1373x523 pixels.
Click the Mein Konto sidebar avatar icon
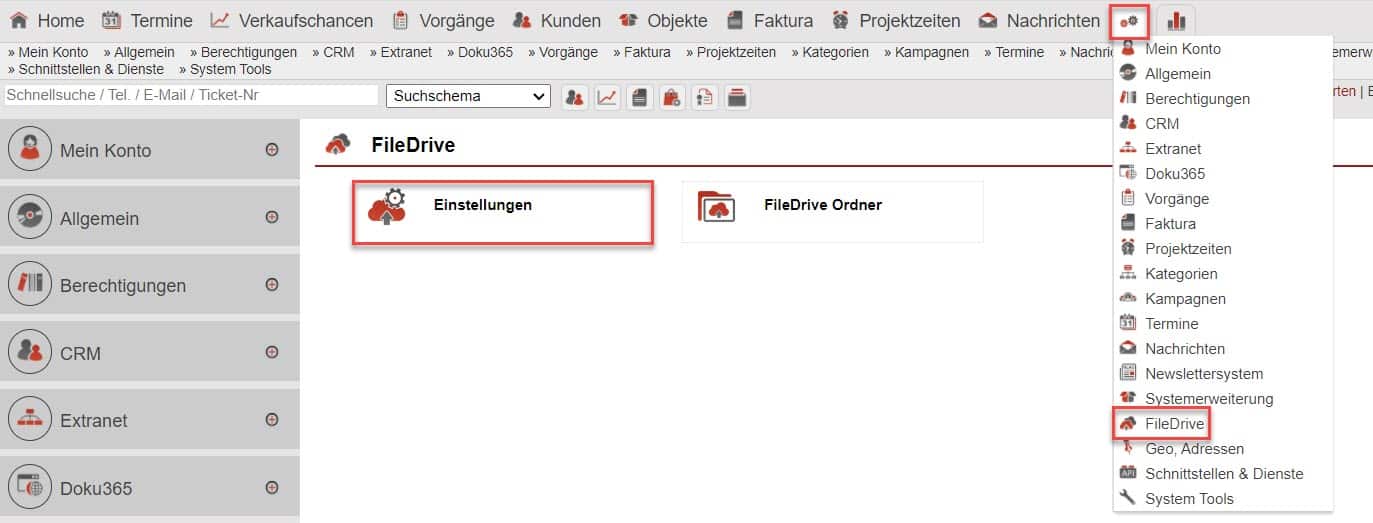[x=29, y=150]
